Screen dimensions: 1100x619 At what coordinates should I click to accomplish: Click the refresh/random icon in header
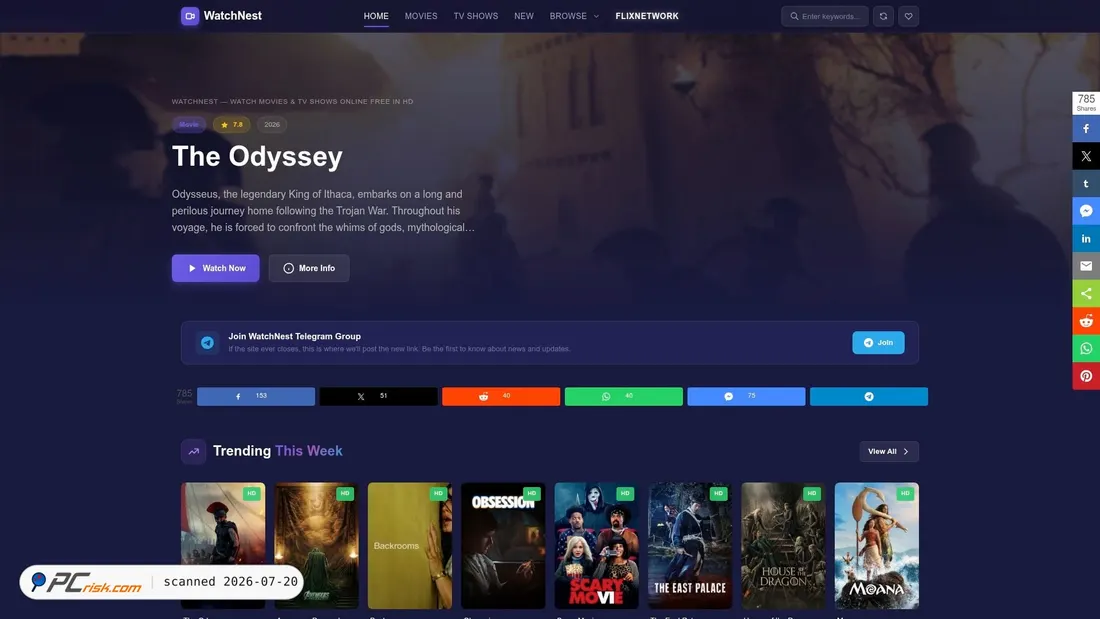click(883, 16)
